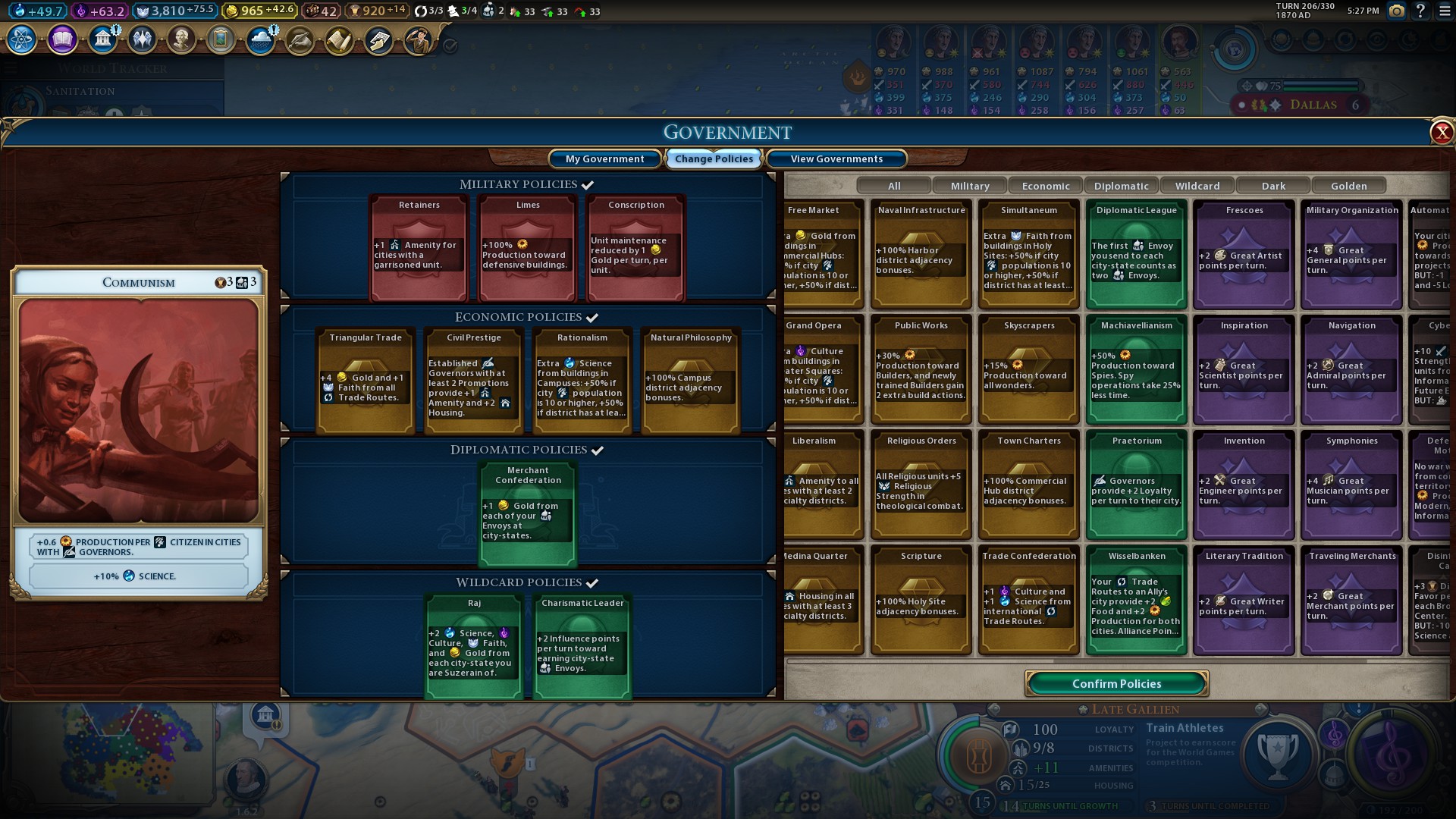1456x819 pixels.
Task: Open the Civilopedia question mark icon
Action: tap(1421, 11)
